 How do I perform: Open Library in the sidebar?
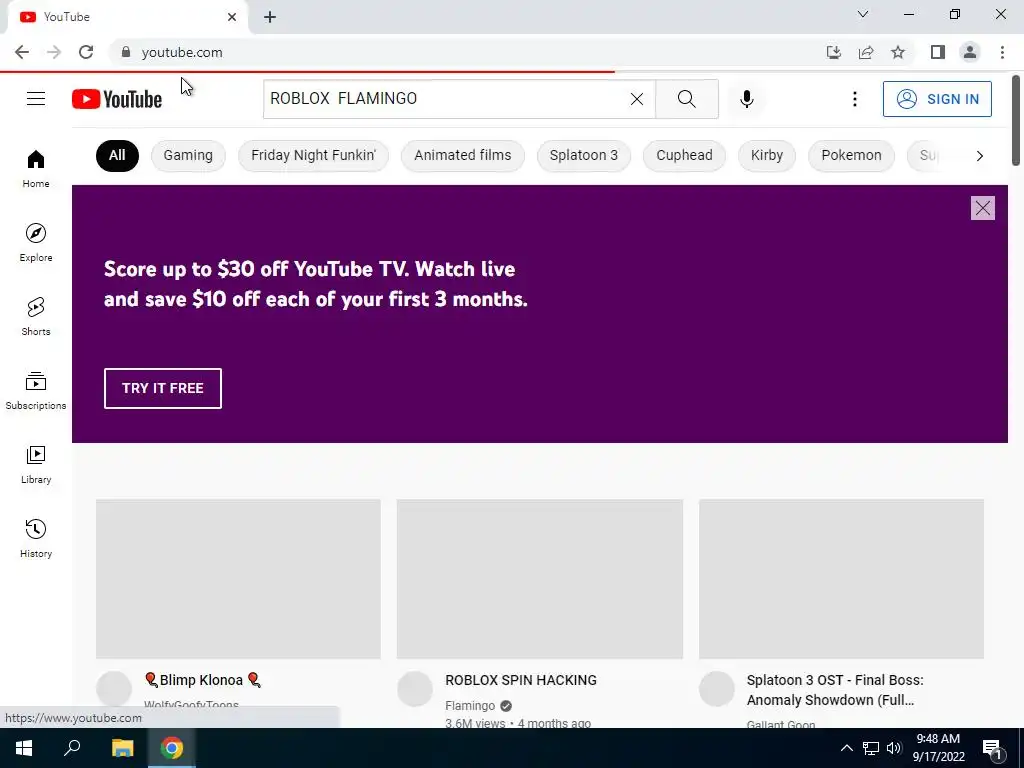pyautogui.click(x=36, y=464)
